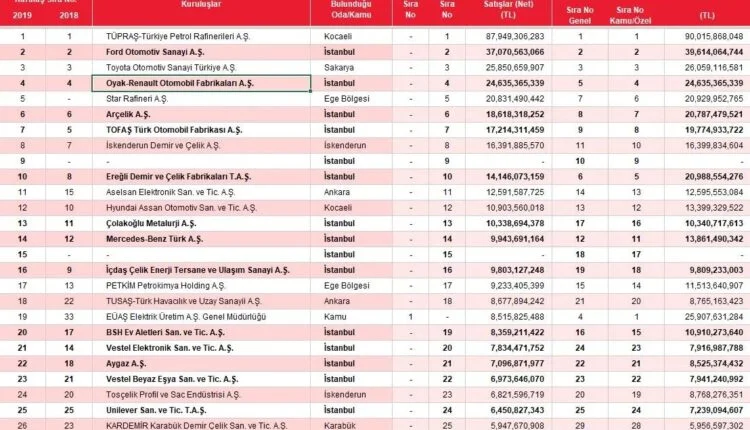The width and height of the screenshot is (750, 430).
Task: Select the cell 'BSH Ev Aletleri San. ve Tic. A.Ş.'
Action: tap(201, 332)
